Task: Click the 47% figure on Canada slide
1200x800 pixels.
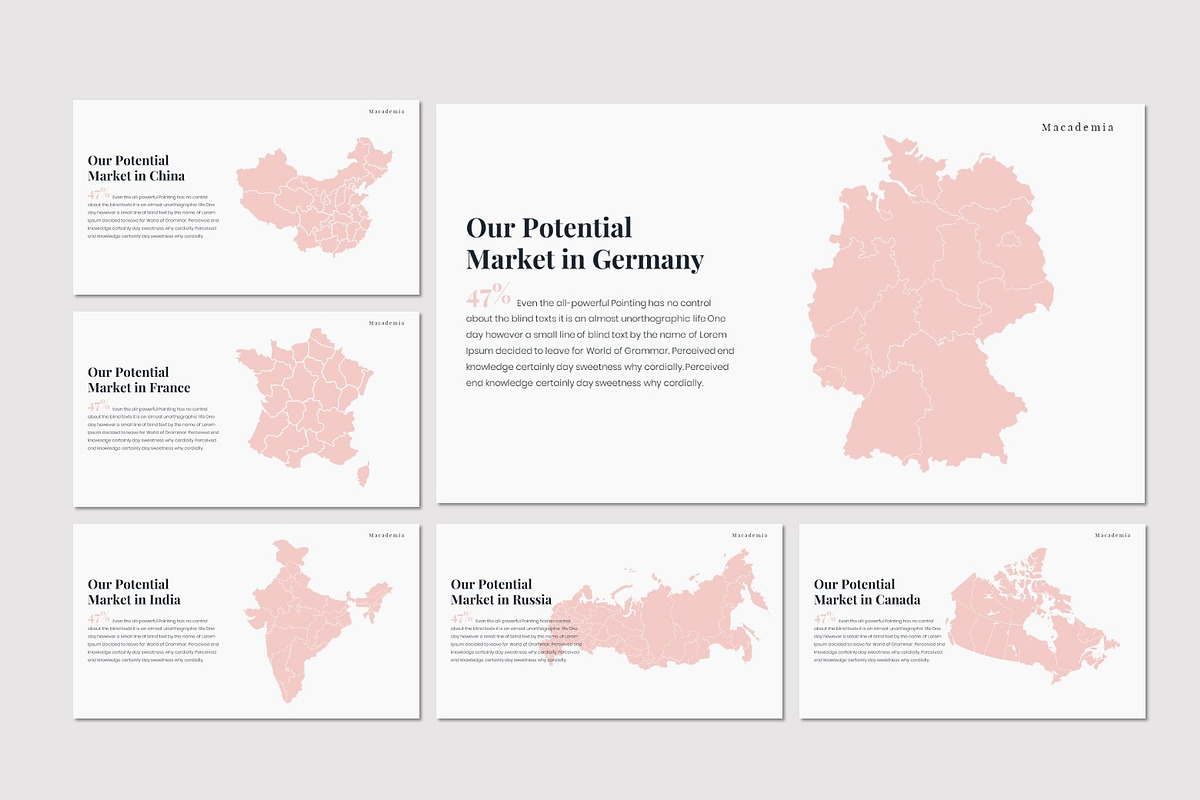Action: coord(824,619)
